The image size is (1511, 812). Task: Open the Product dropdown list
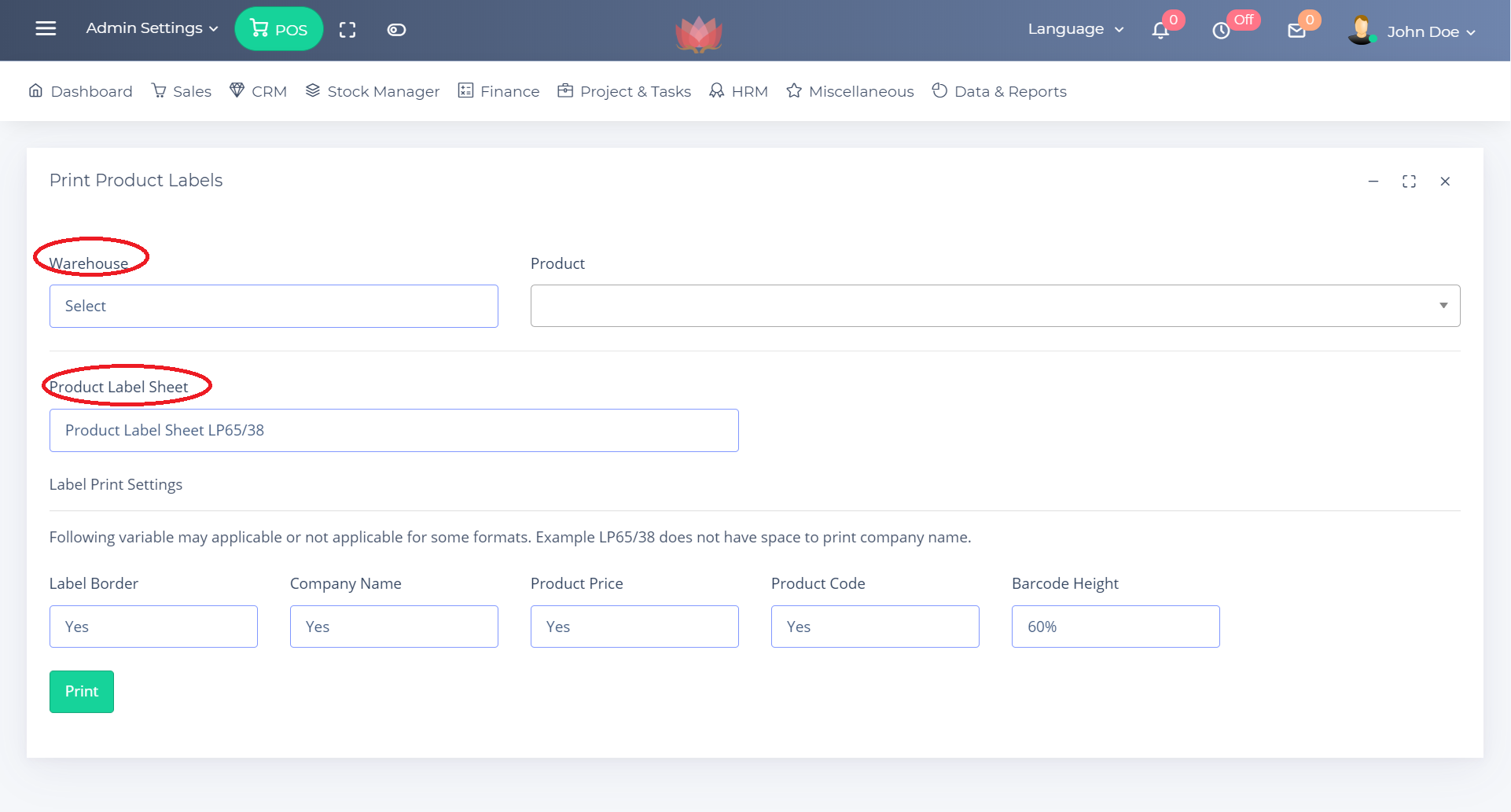(994, 306)
